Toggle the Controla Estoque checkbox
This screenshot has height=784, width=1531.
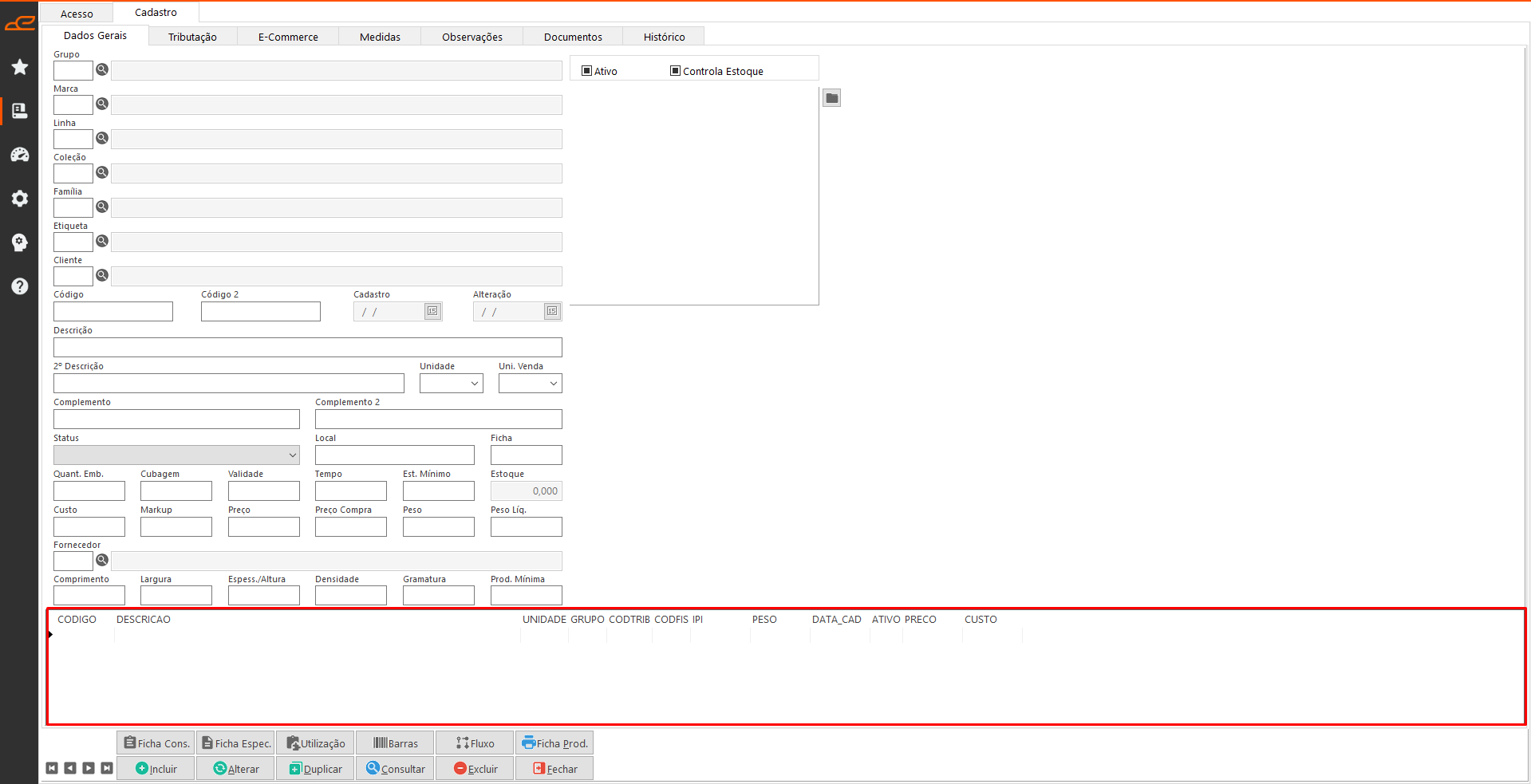[675, 71]
